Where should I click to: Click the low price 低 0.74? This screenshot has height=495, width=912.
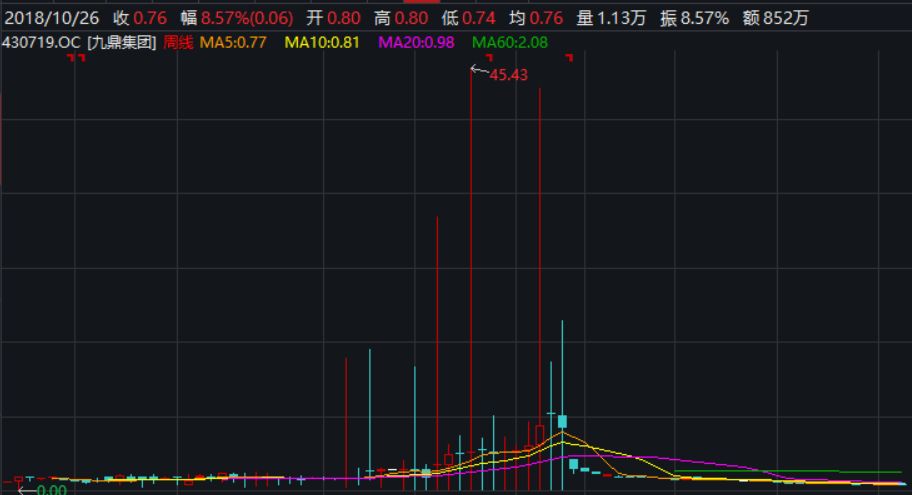pos(469,18)
